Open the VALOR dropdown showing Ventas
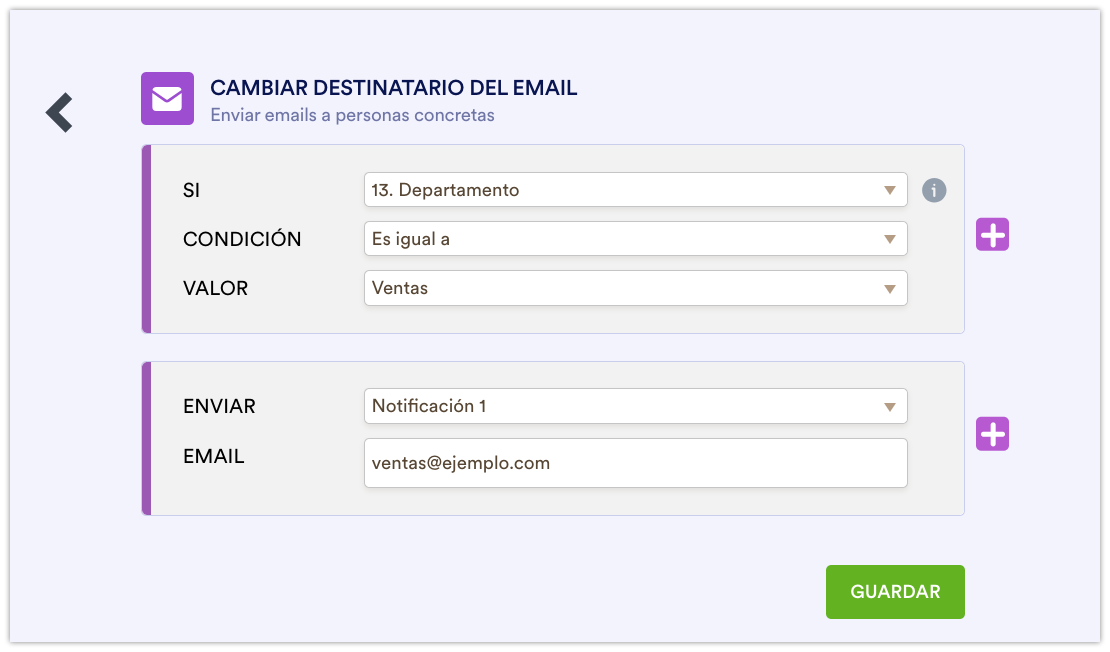This screenshot has width=1110, height=652. click(635, 288)
